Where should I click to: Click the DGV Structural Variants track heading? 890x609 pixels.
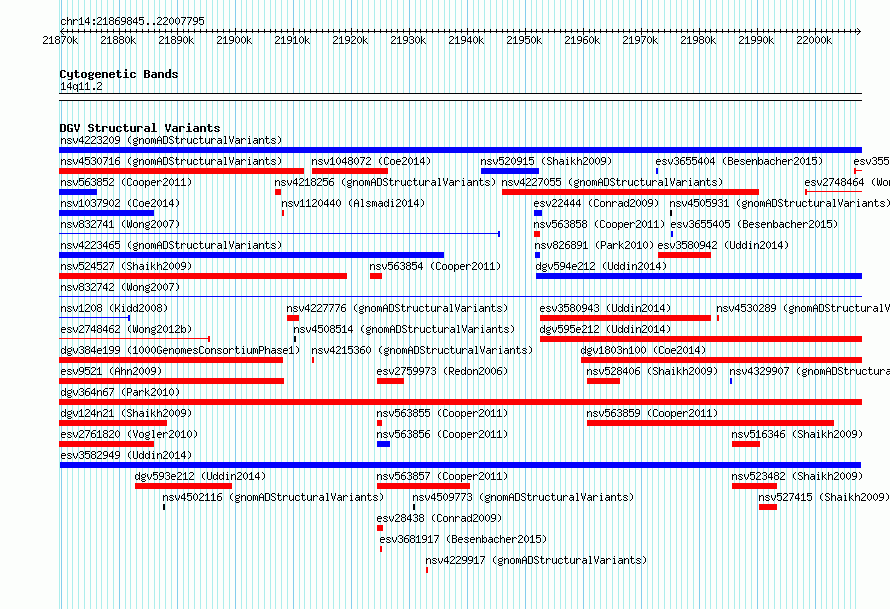(x=140, y=128)
